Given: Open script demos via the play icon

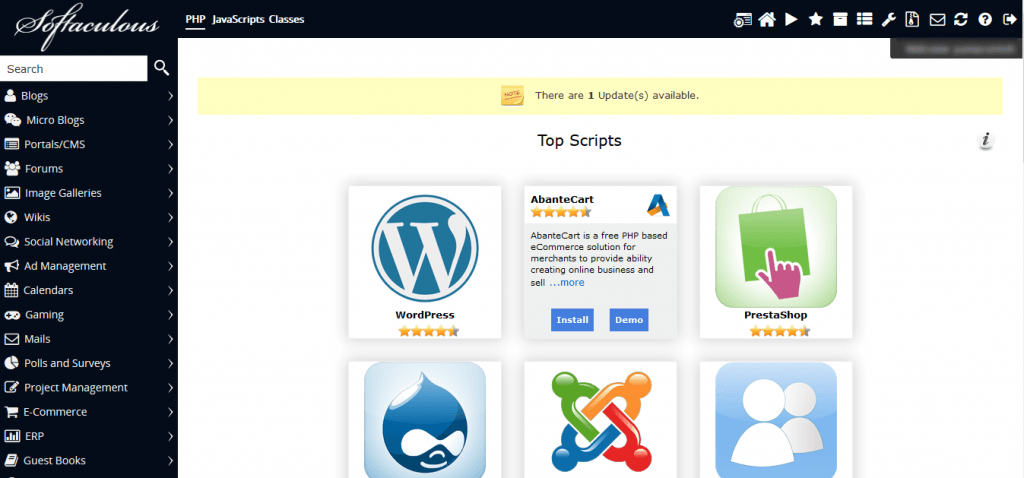Looking at the screenshot, I should (792, 20).
